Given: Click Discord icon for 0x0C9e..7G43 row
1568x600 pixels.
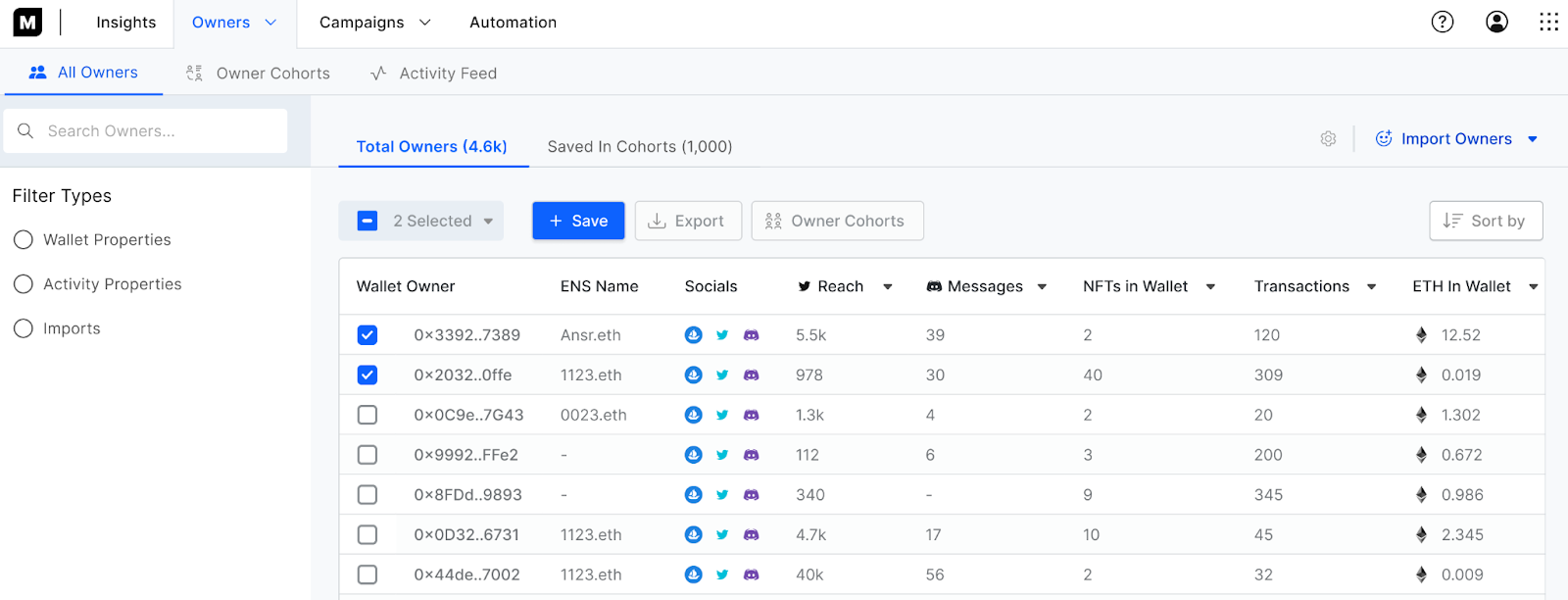Looking at the screenshot, I should pos(751,416).
